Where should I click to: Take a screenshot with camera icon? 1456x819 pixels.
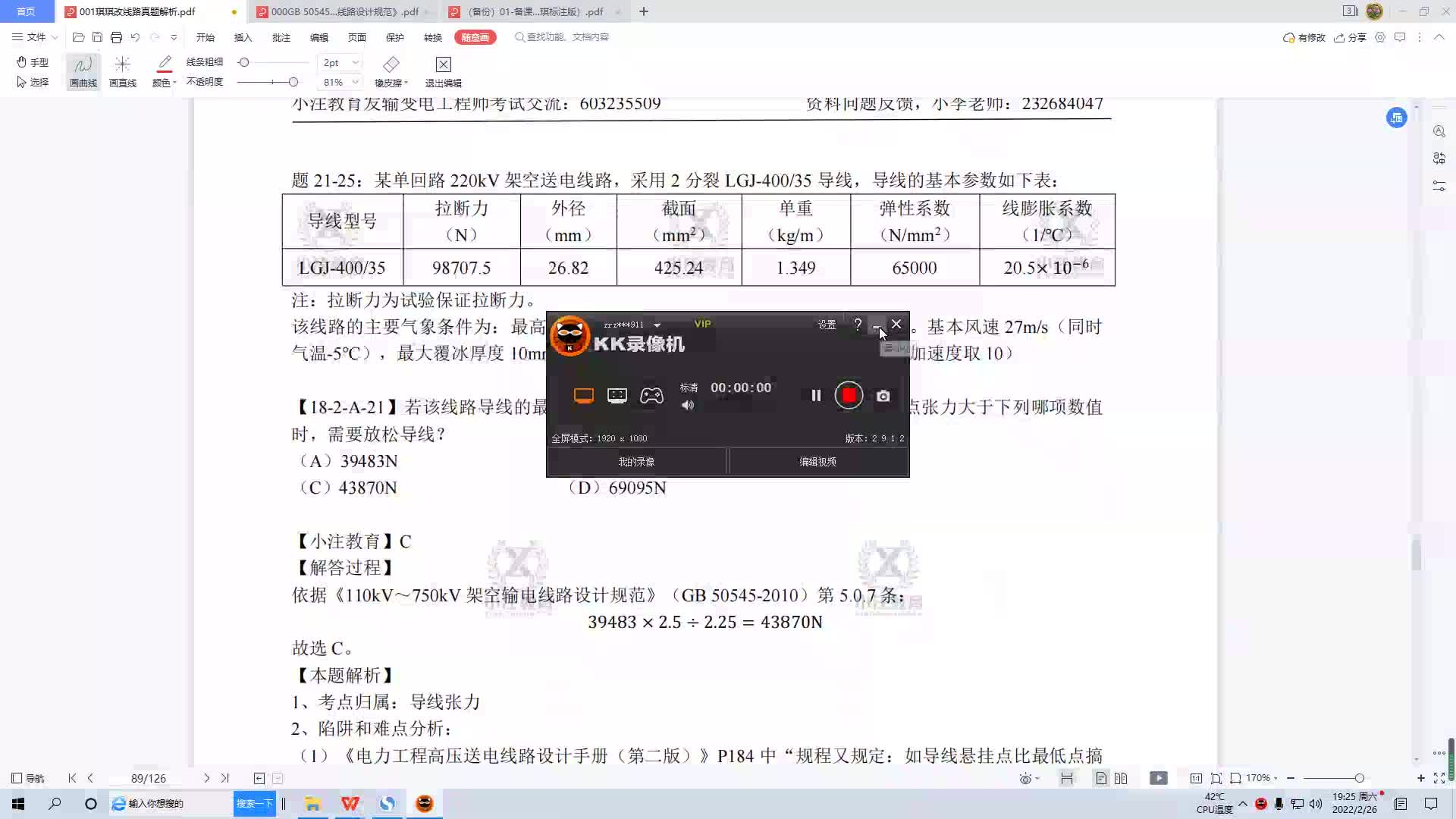[883, 396]
